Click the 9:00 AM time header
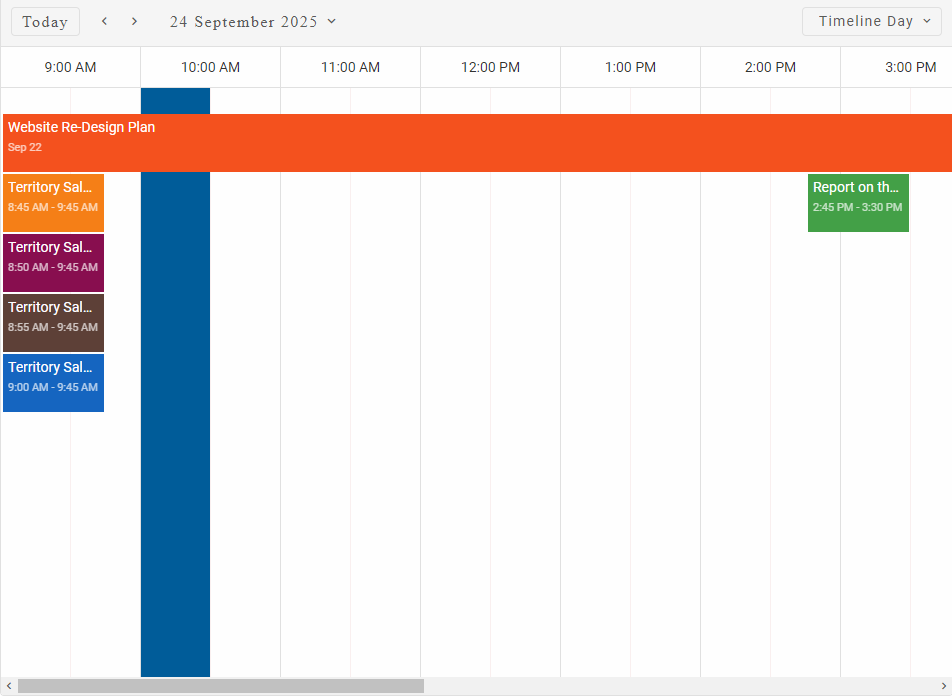The height and width of the screenshot is (698, 952). [70, 67]
